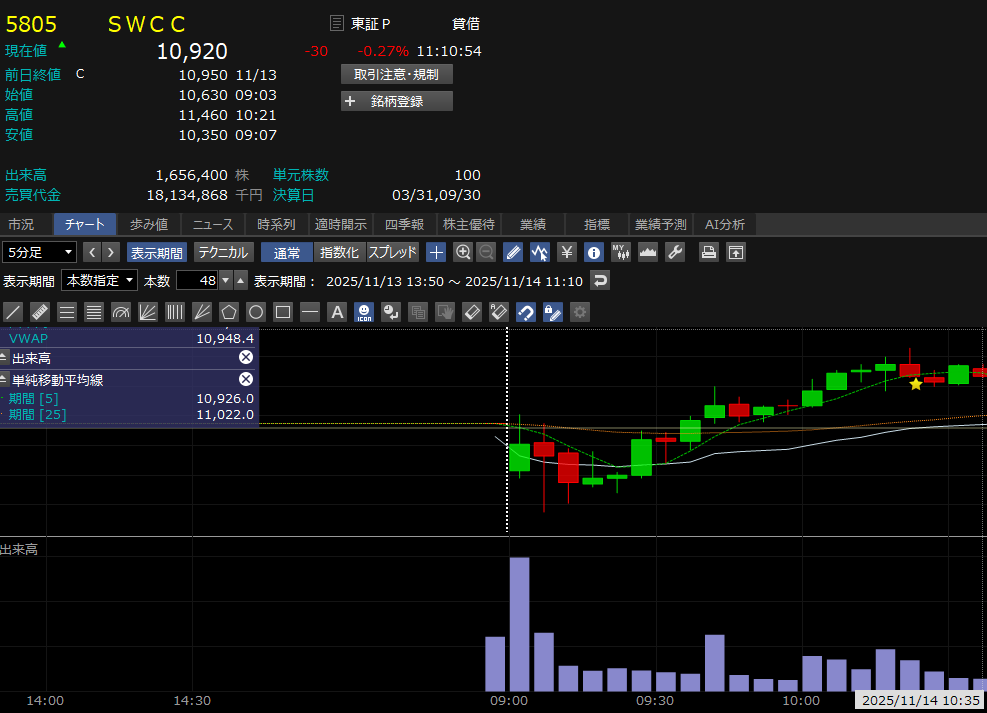Click the bar count input field showing 48
987x713 pixels.
click(197, 281)
